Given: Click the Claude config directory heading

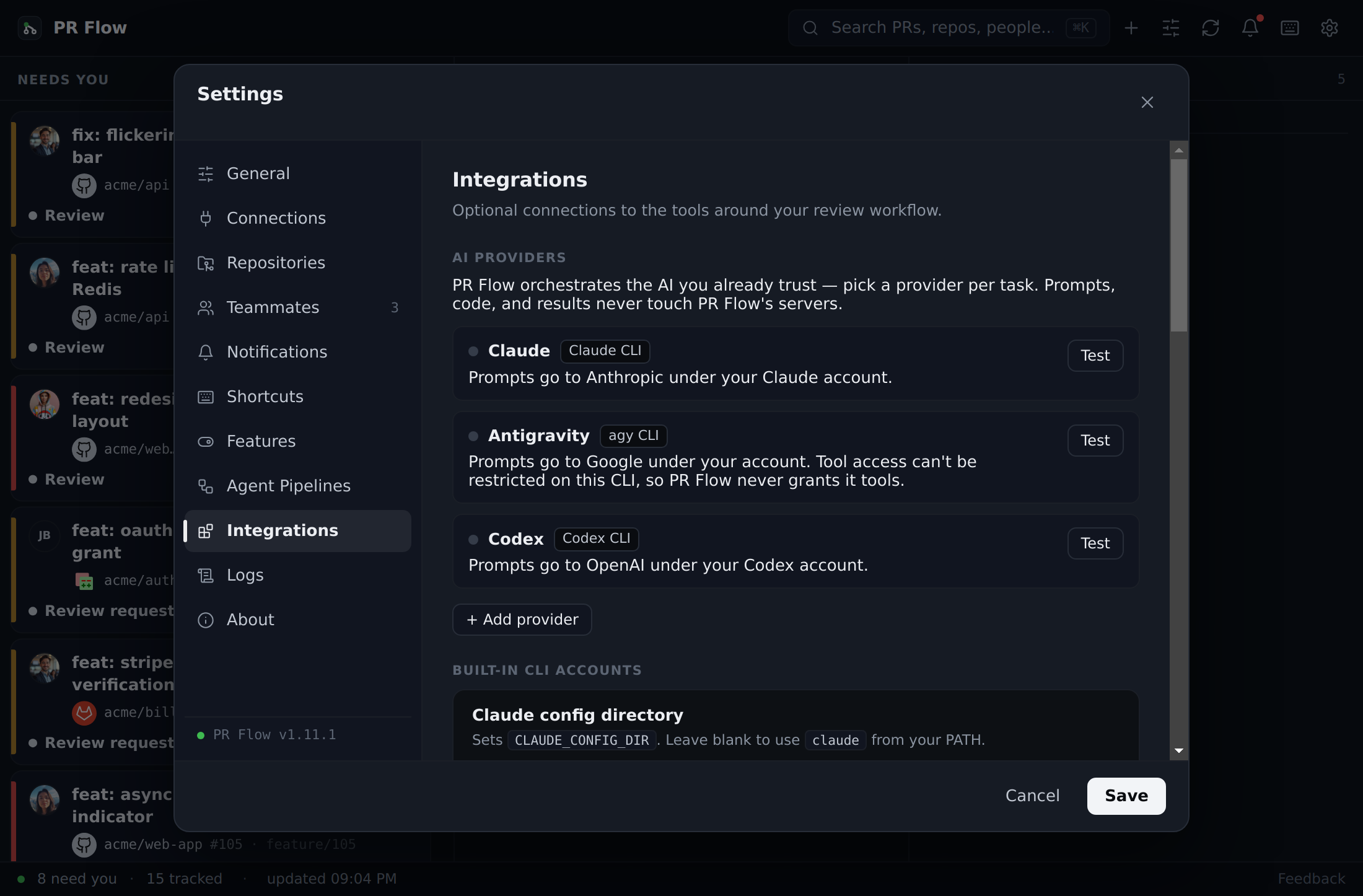Looking at the screenshot, I should tap(577, 715).
